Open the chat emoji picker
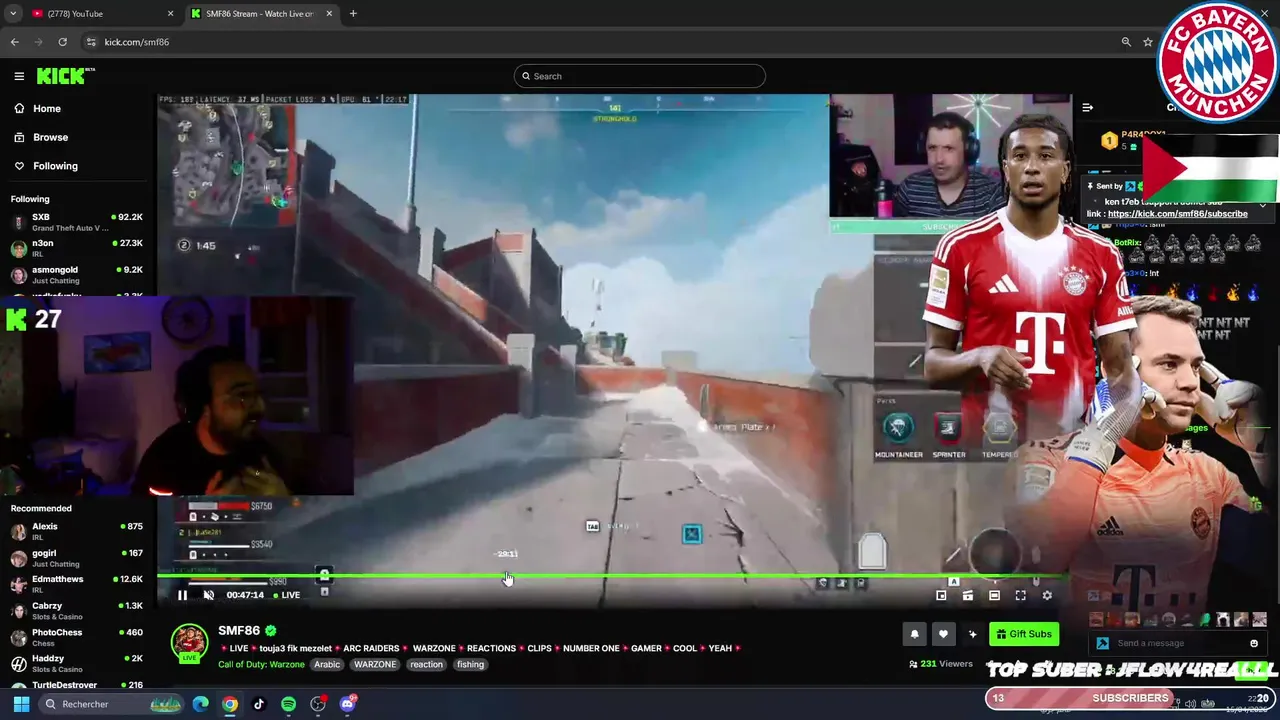 tap(1254, 643)
